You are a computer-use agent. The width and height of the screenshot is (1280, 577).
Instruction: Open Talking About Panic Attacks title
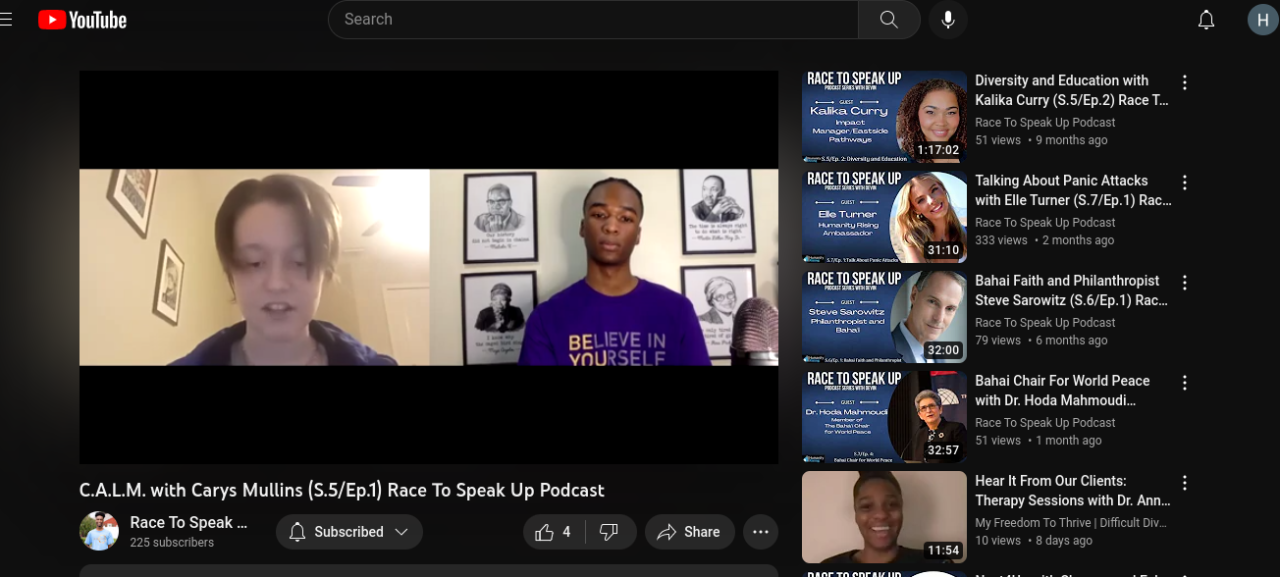tap(1072, 190)
